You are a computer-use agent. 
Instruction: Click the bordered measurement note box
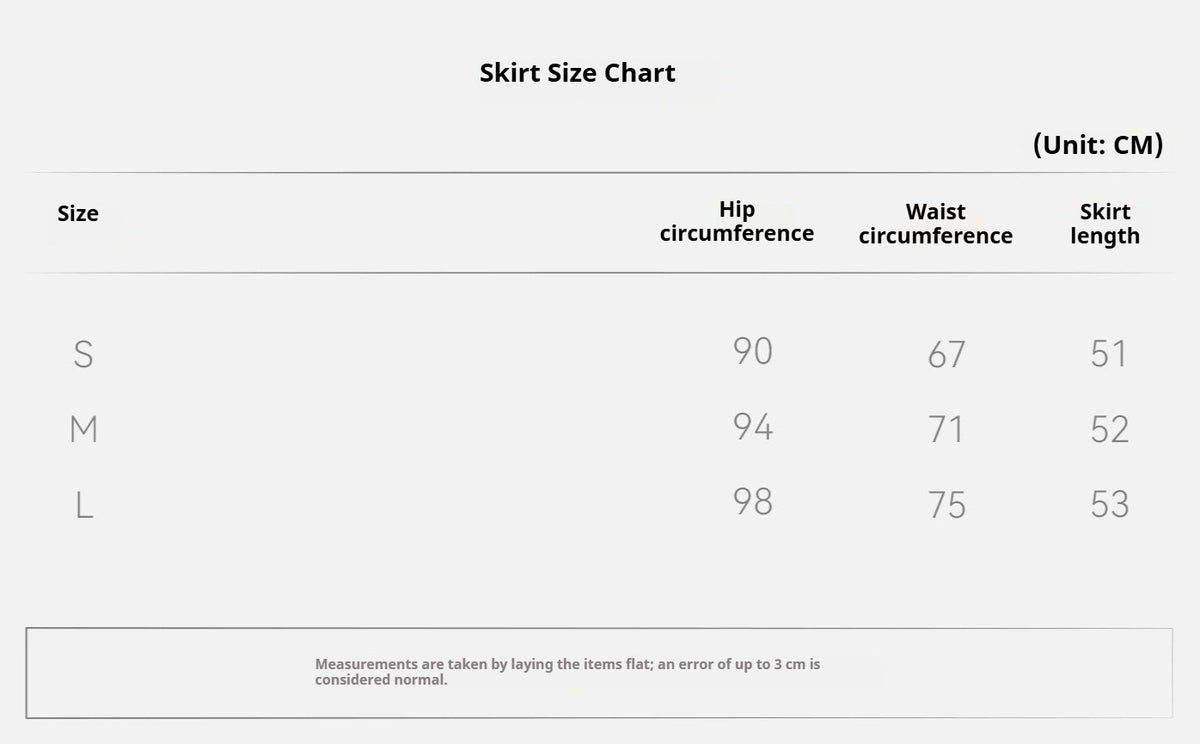pyautogui.click(x=599, y=673)
